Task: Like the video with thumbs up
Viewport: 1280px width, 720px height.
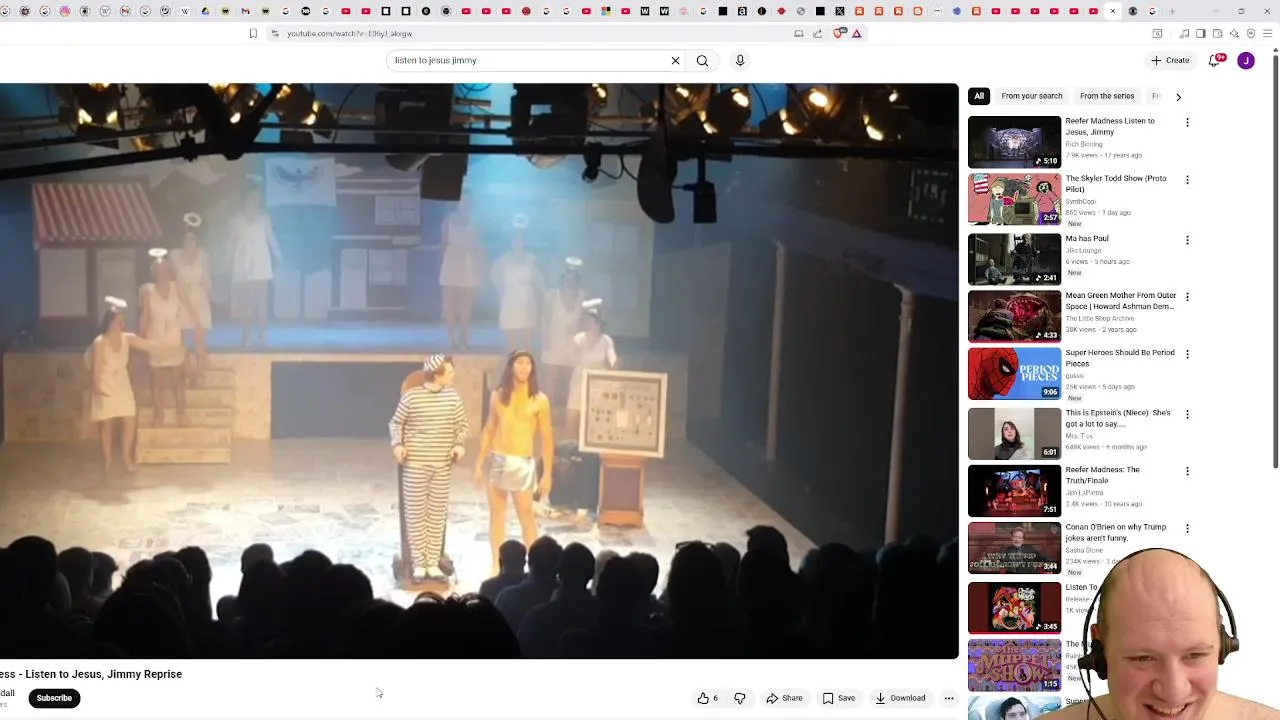Action: (707, 698)
